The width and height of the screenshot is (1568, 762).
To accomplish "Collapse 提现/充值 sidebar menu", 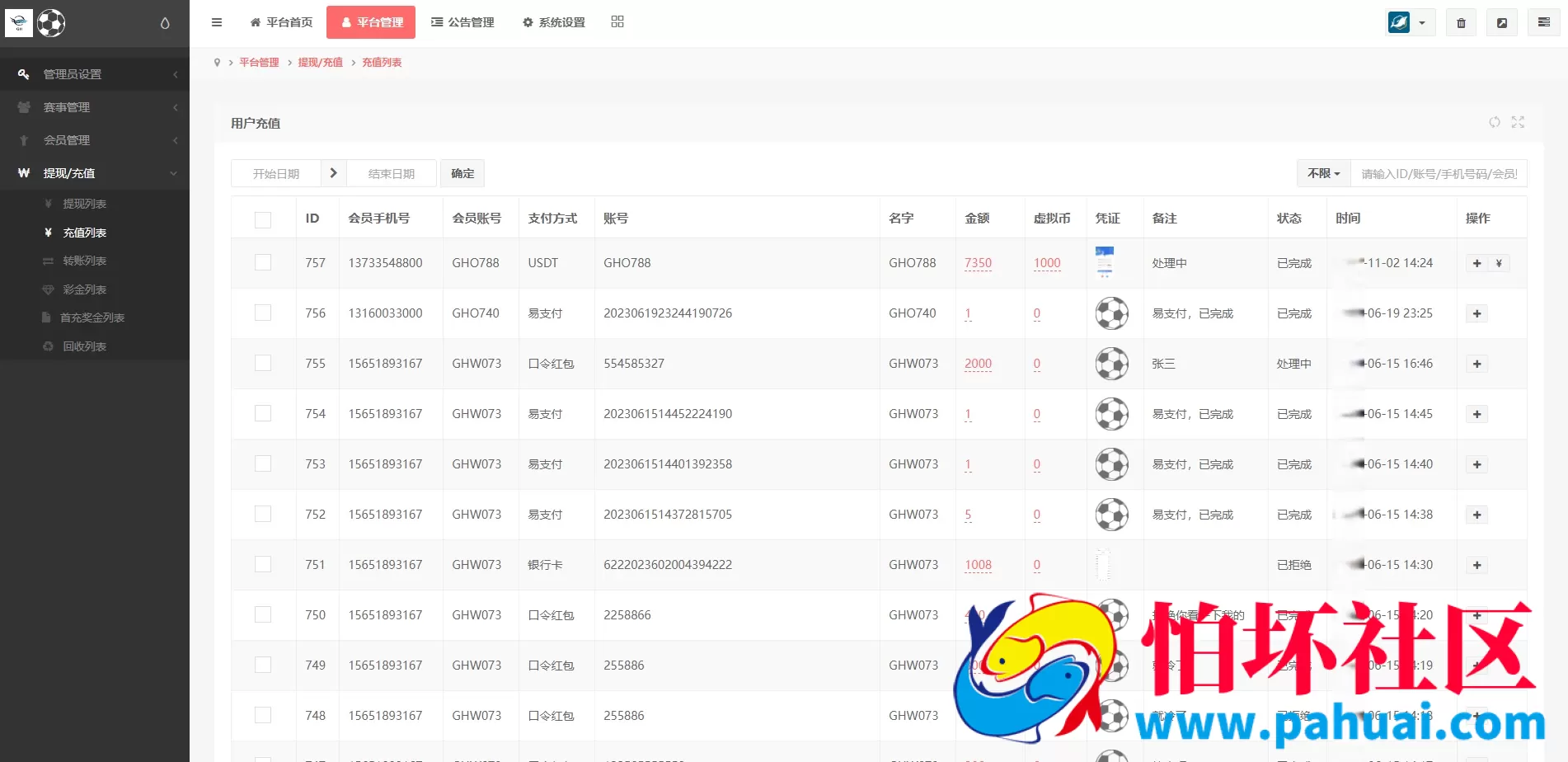I will (x=95, y=173).
